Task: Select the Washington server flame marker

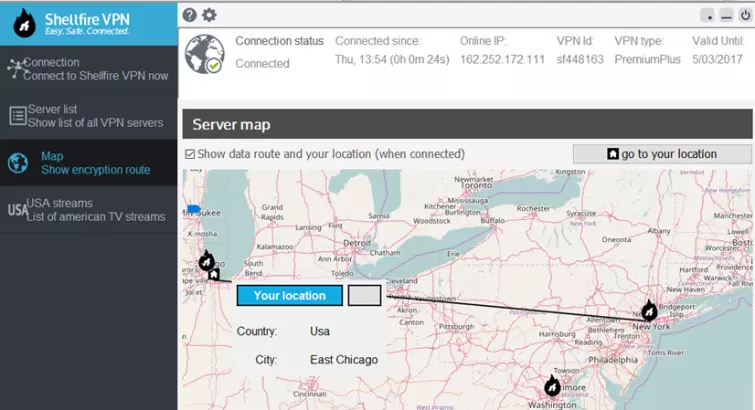Action: (552, 385)
